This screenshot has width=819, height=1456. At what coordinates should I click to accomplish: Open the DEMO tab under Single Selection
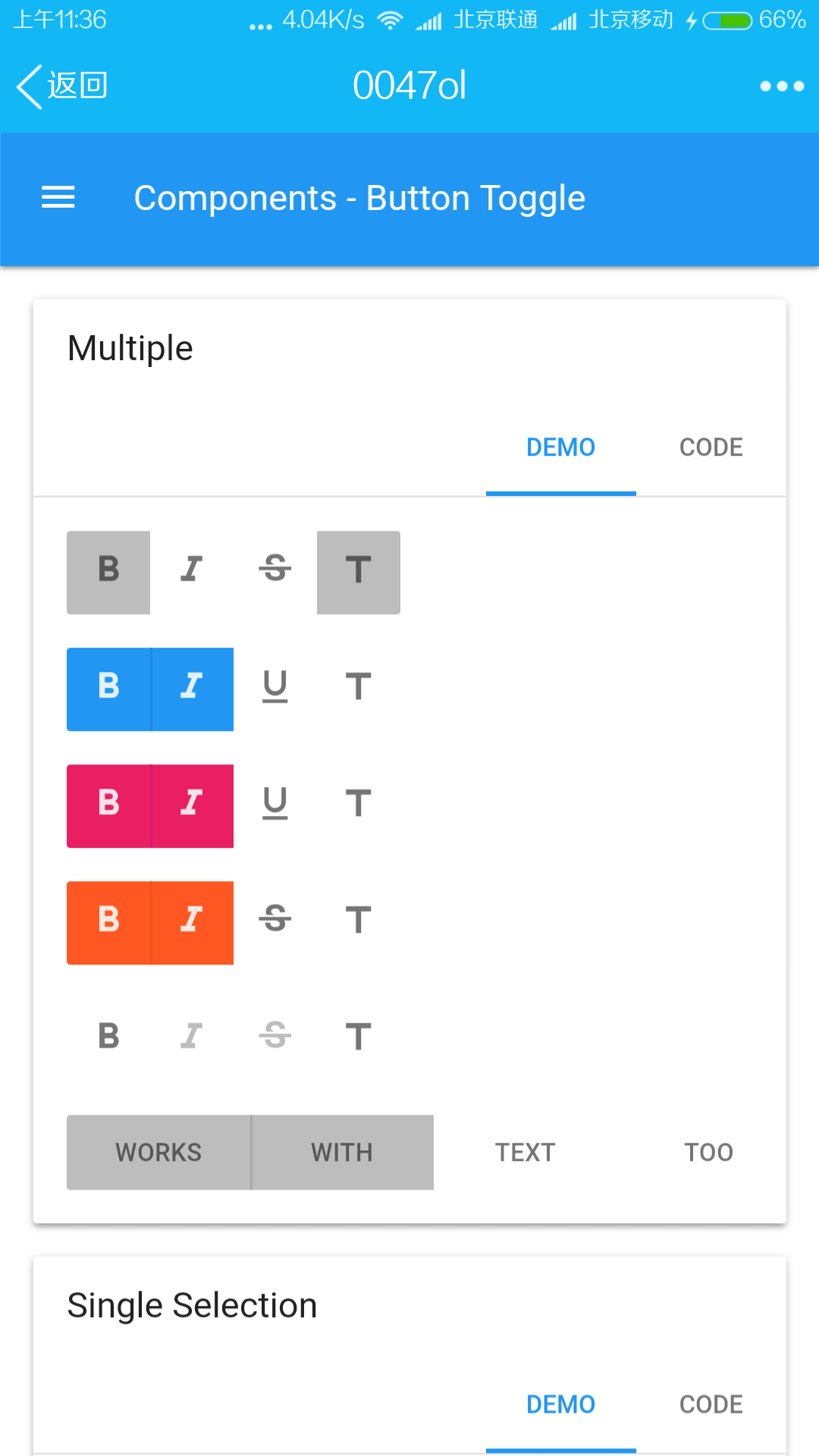click(x=560, y=1404)
